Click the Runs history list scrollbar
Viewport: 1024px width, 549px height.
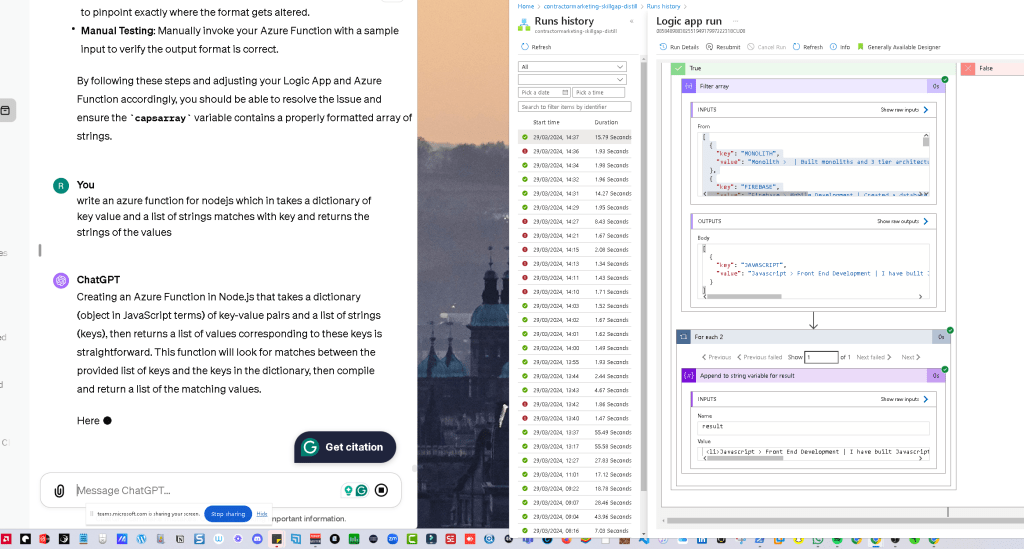643,277
